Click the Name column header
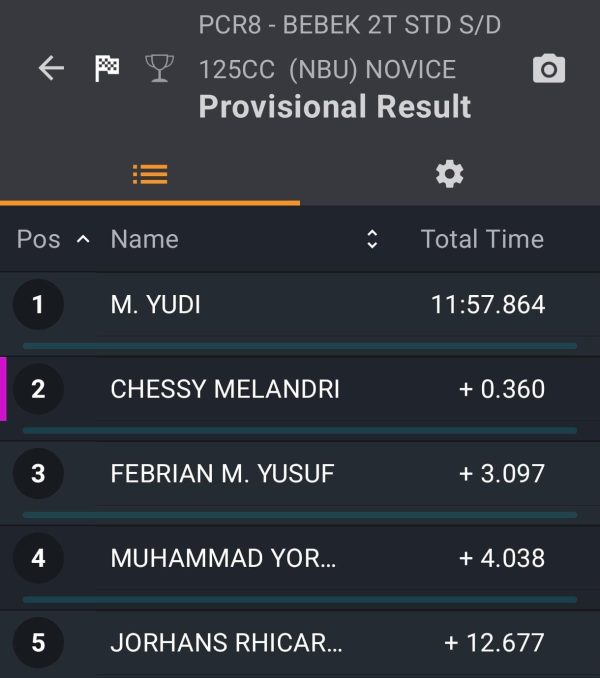 click(144, 239)
